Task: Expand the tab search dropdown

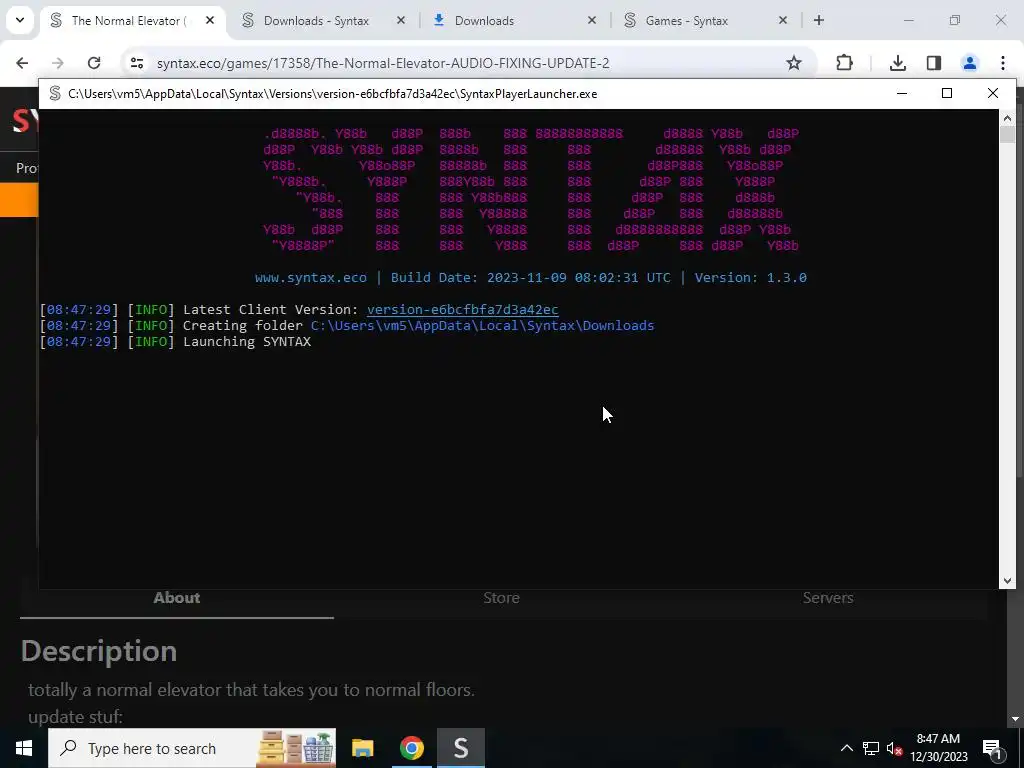Action: pos(20,20)
